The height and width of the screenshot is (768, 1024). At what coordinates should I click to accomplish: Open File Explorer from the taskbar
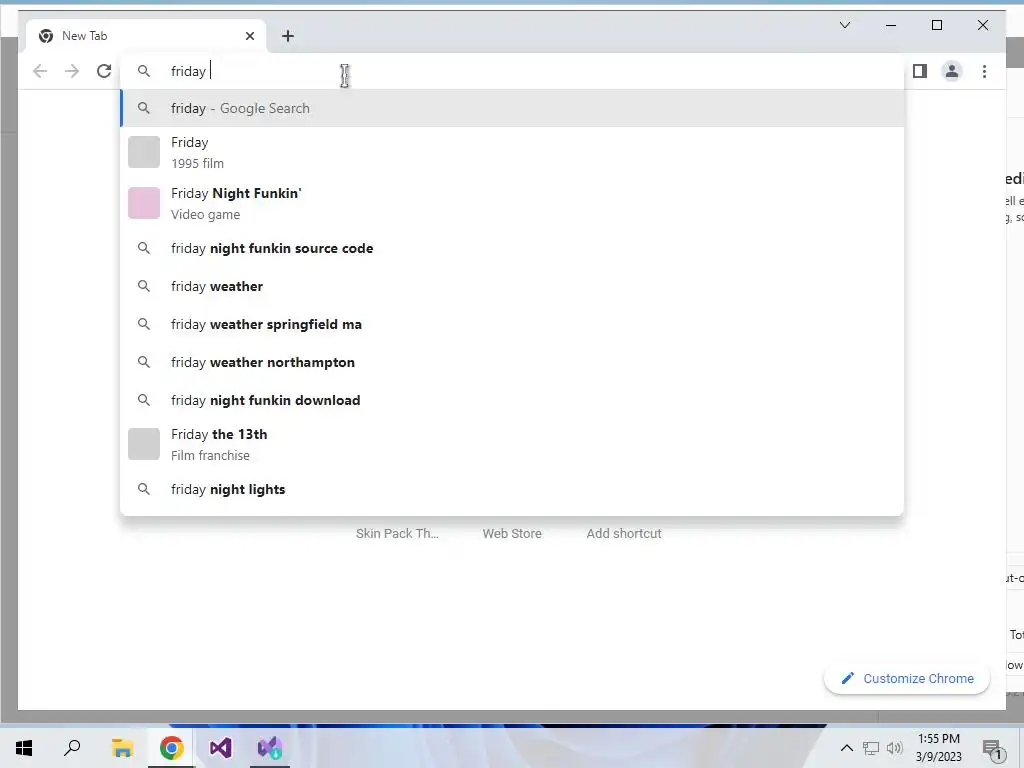click(122, 748)
